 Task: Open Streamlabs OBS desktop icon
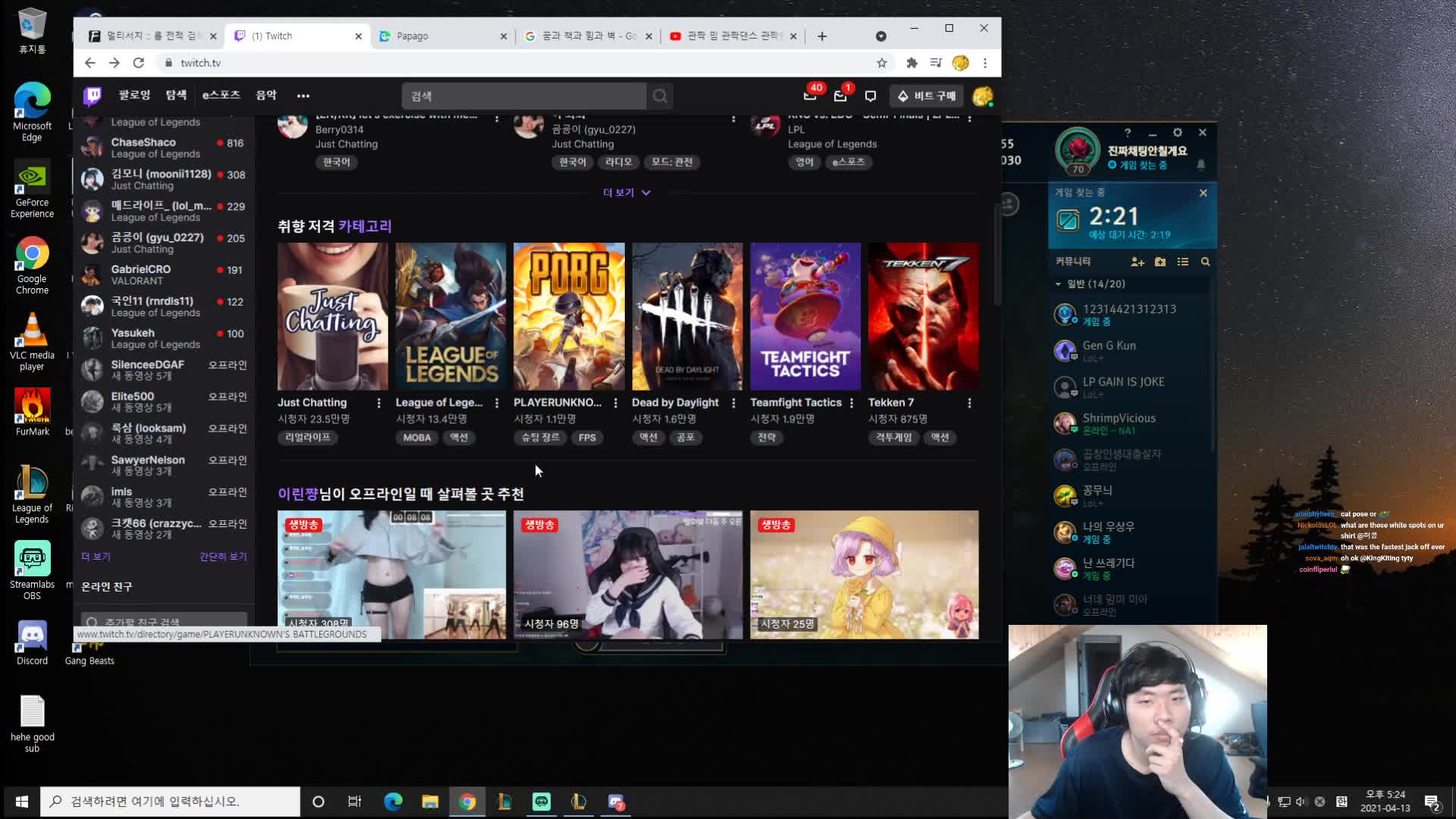point(32,570)
